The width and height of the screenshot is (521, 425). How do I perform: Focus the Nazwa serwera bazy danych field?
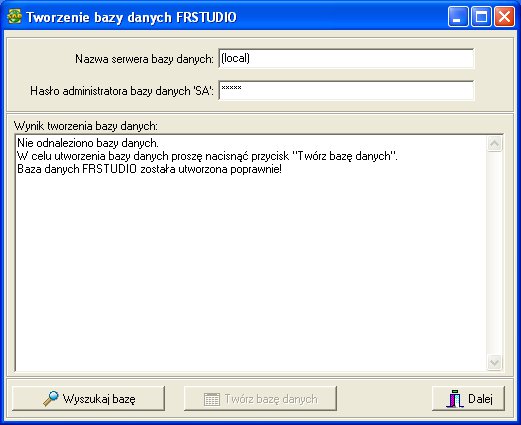coord(346,59)
